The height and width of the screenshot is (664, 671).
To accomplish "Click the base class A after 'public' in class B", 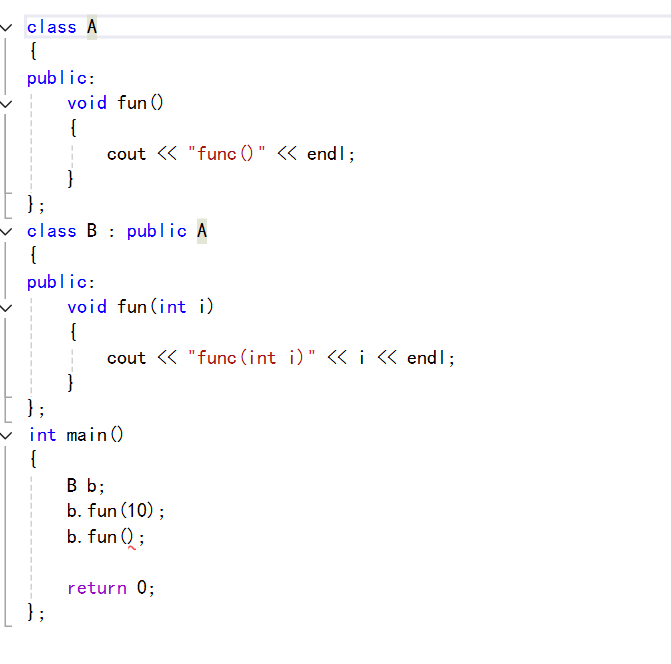I will (x=202, y=231).
